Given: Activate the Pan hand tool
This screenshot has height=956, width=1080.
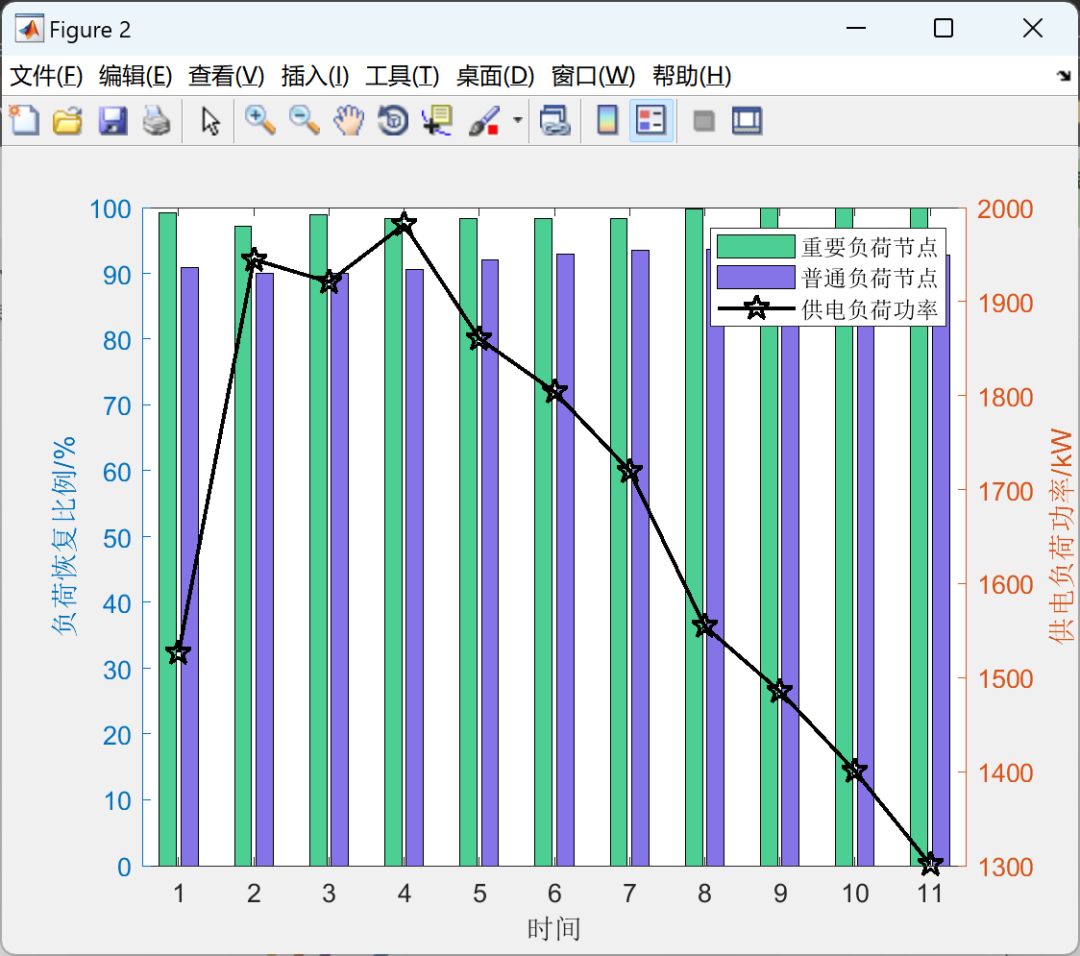Looking at the screenshot, I should coord(349,121).
